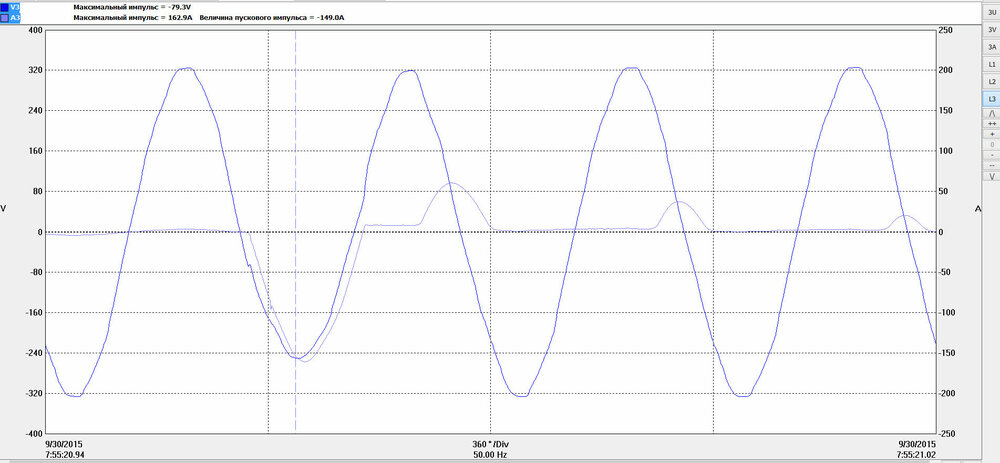Click the dashed vertical cursor line
1000x463 pixels.
[295, 231]
